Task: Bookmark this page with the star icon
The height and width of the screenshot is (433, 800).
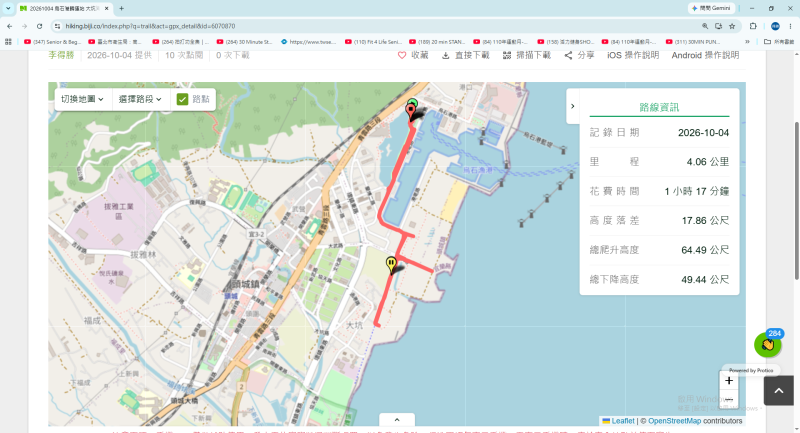Action: [732, 26]
